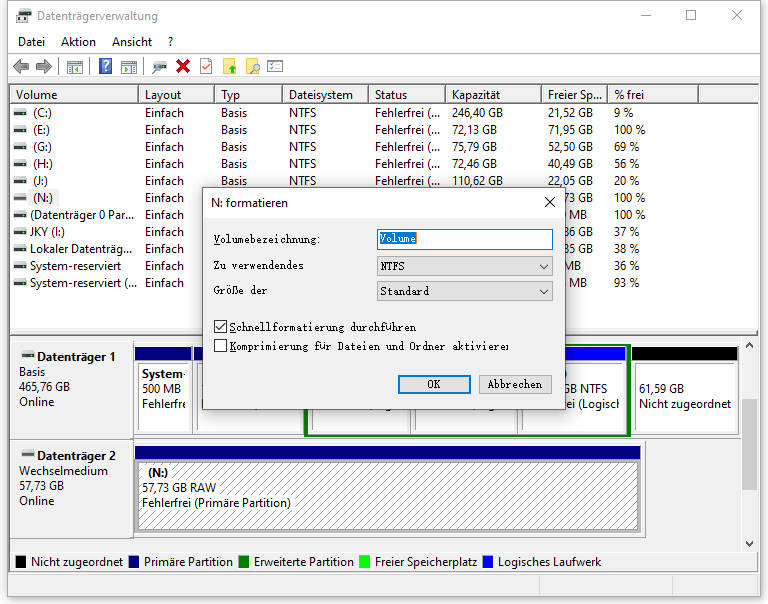Viewport: 768px width, 604px height.
Task: Click green Erweiterte Partition legend swatch
Action: [244, 561]
